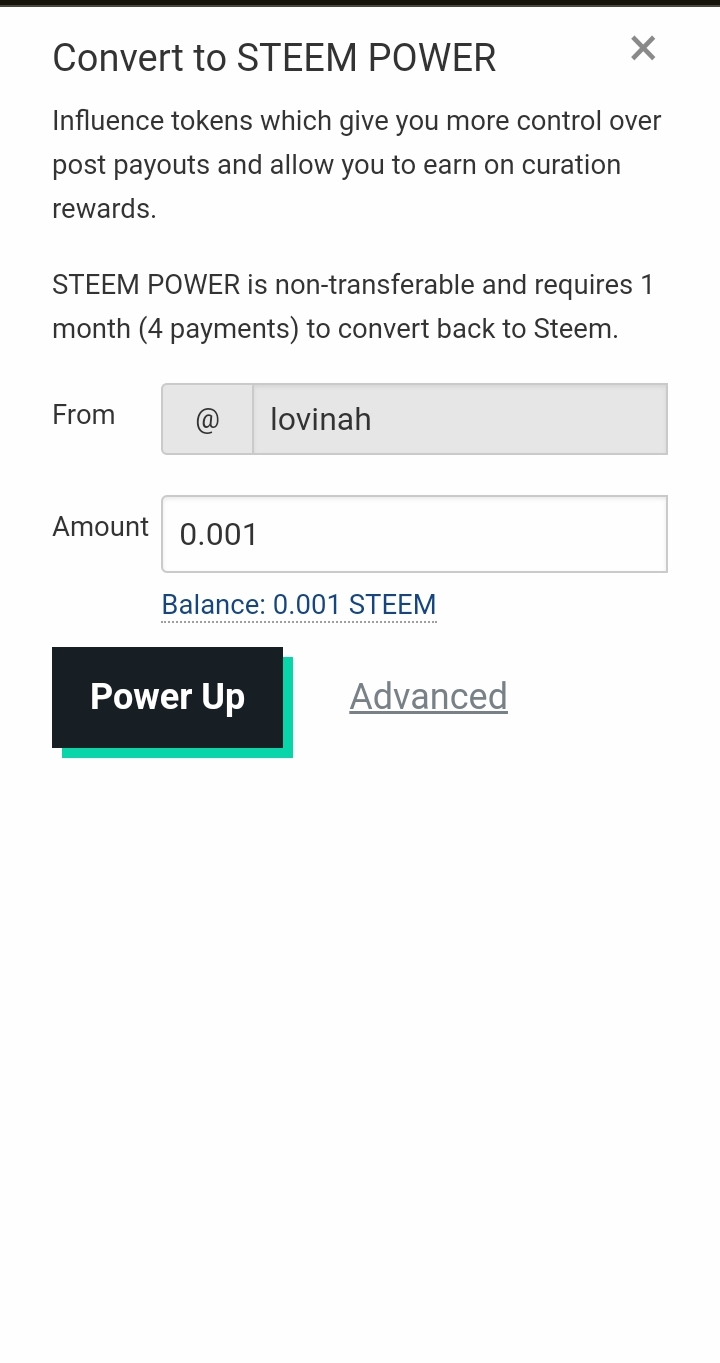Open the Advanced options link
The height and width of the screenshot is (1363, 720).
click(x=428, y=696)
